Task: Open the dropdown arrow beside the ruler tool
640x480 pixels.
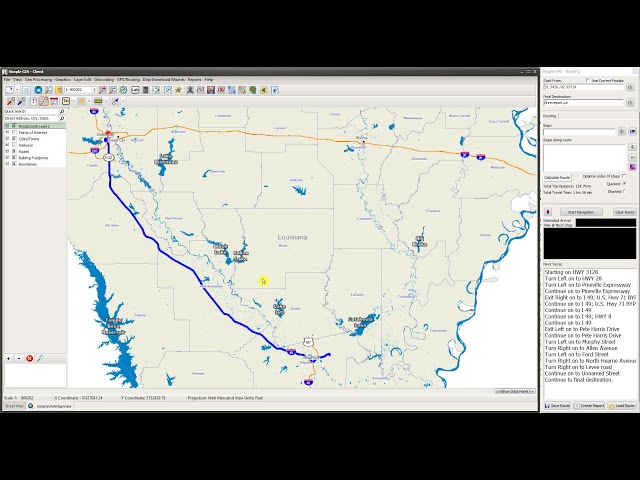Action: 107,101
